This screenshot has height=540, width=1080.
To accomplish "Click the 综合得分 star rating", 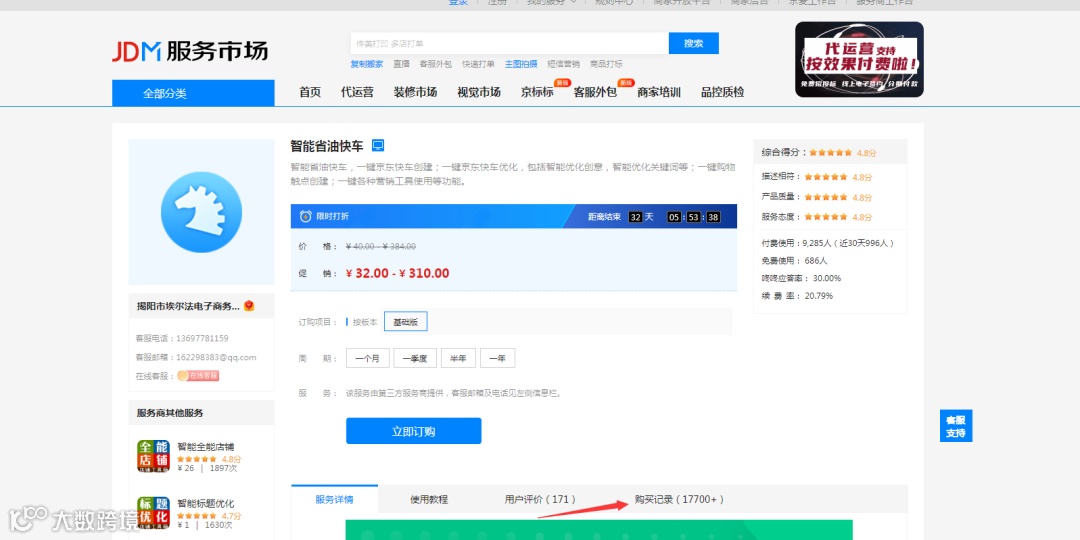I will pyautogui.click(x=831, y=153).
